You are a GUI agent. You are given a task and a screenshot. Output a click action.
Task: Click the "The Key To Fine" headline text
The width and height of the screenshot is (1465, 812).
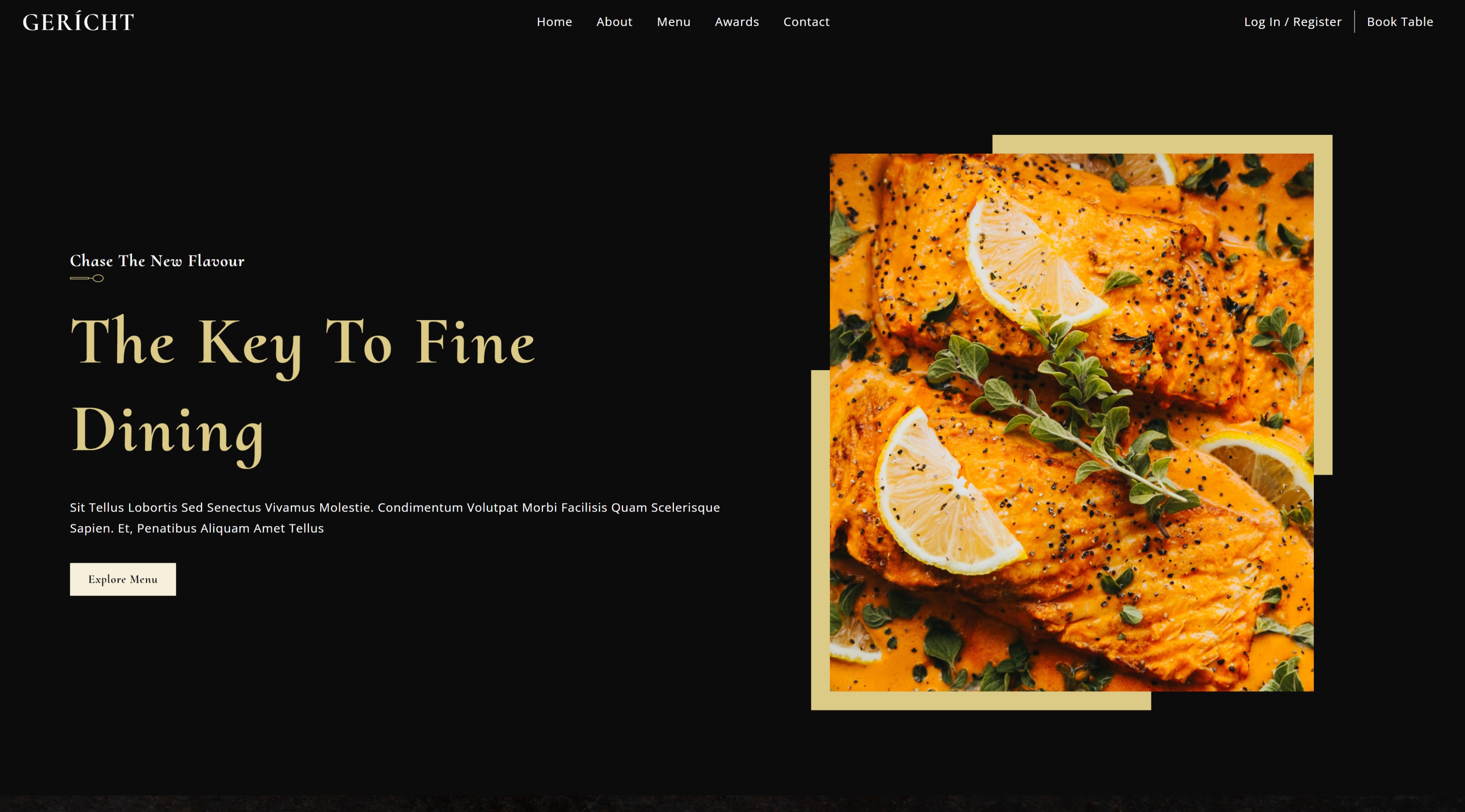pos(302,343)
